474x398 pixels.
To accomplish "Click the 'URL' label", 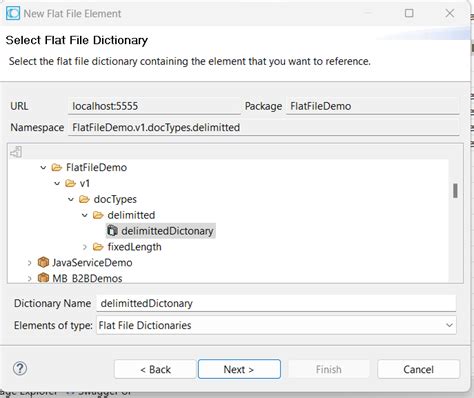I will (19, 106).
